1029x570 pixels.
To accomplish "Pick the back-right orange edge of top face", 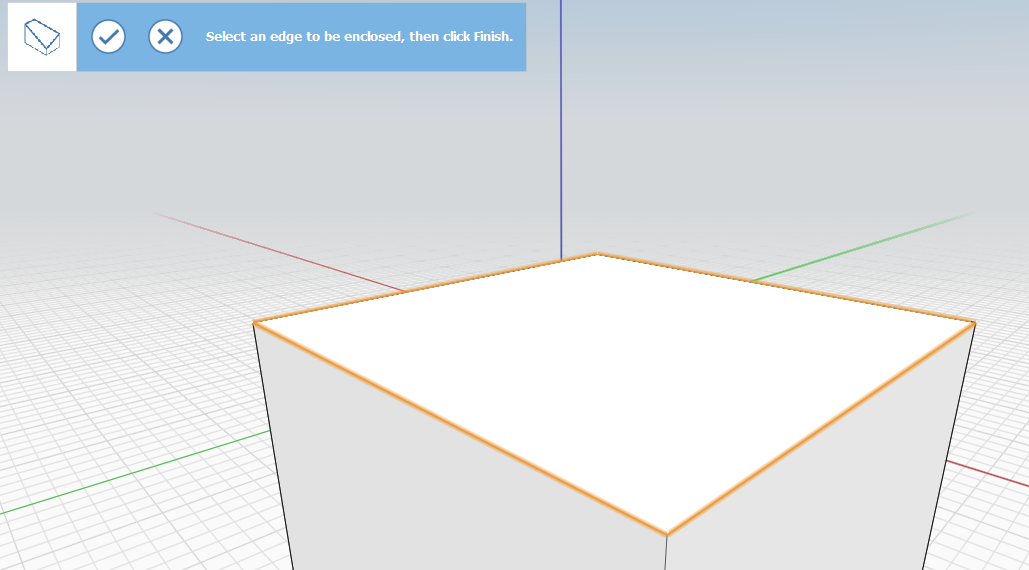I will 785,287.
